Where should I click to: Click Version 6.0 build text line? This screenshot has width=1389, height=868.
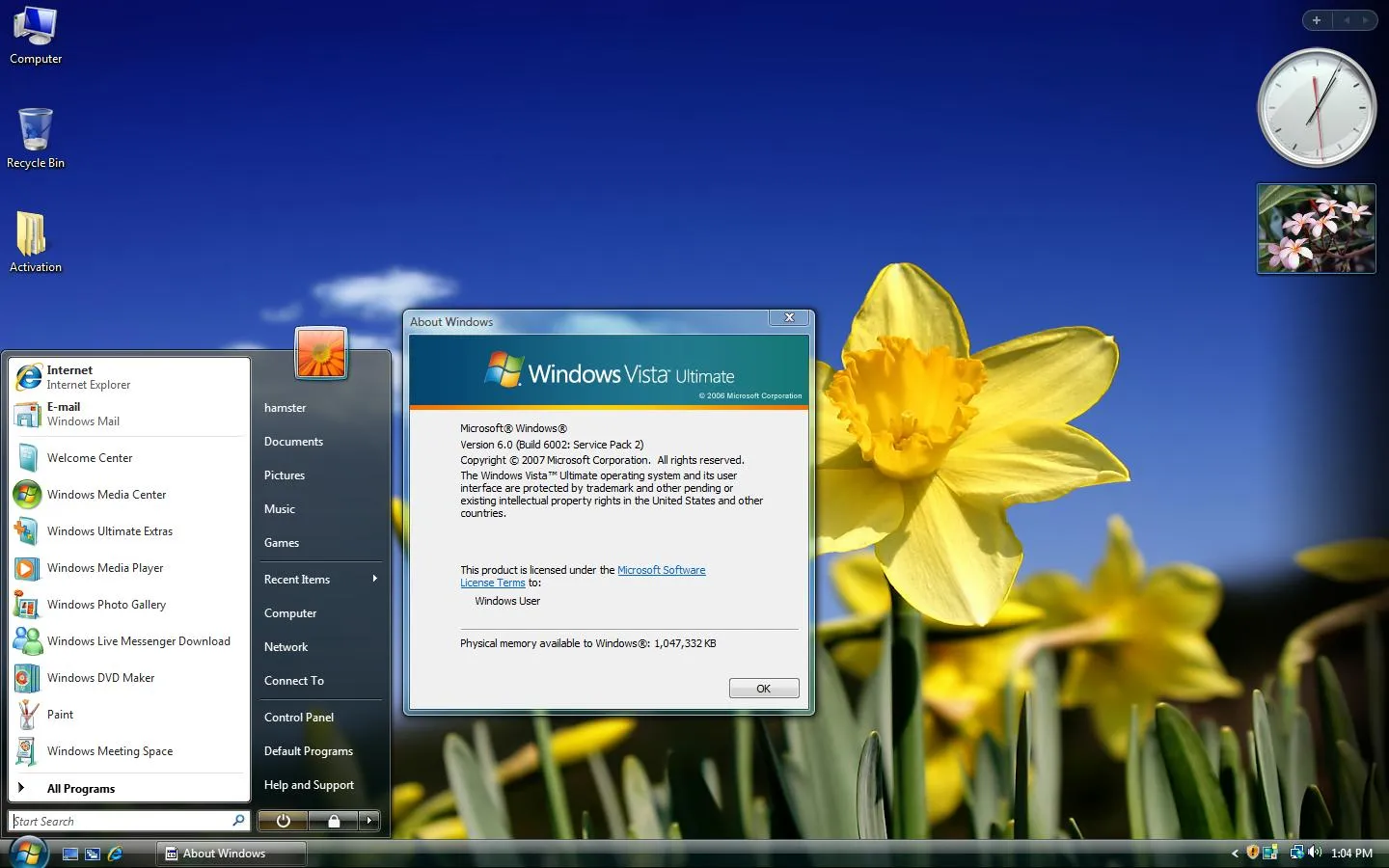click(x=552, y=445)
